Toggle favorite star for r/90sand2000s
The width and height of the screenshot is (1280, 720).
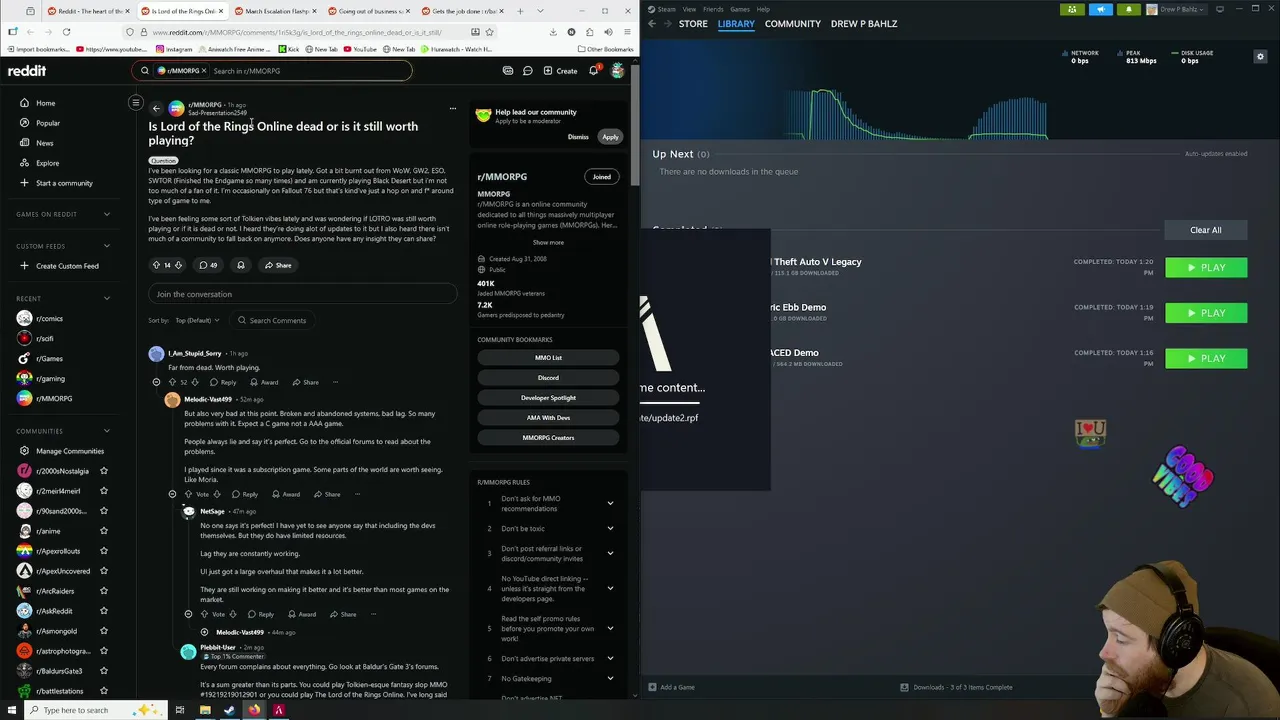pos(103,511)
